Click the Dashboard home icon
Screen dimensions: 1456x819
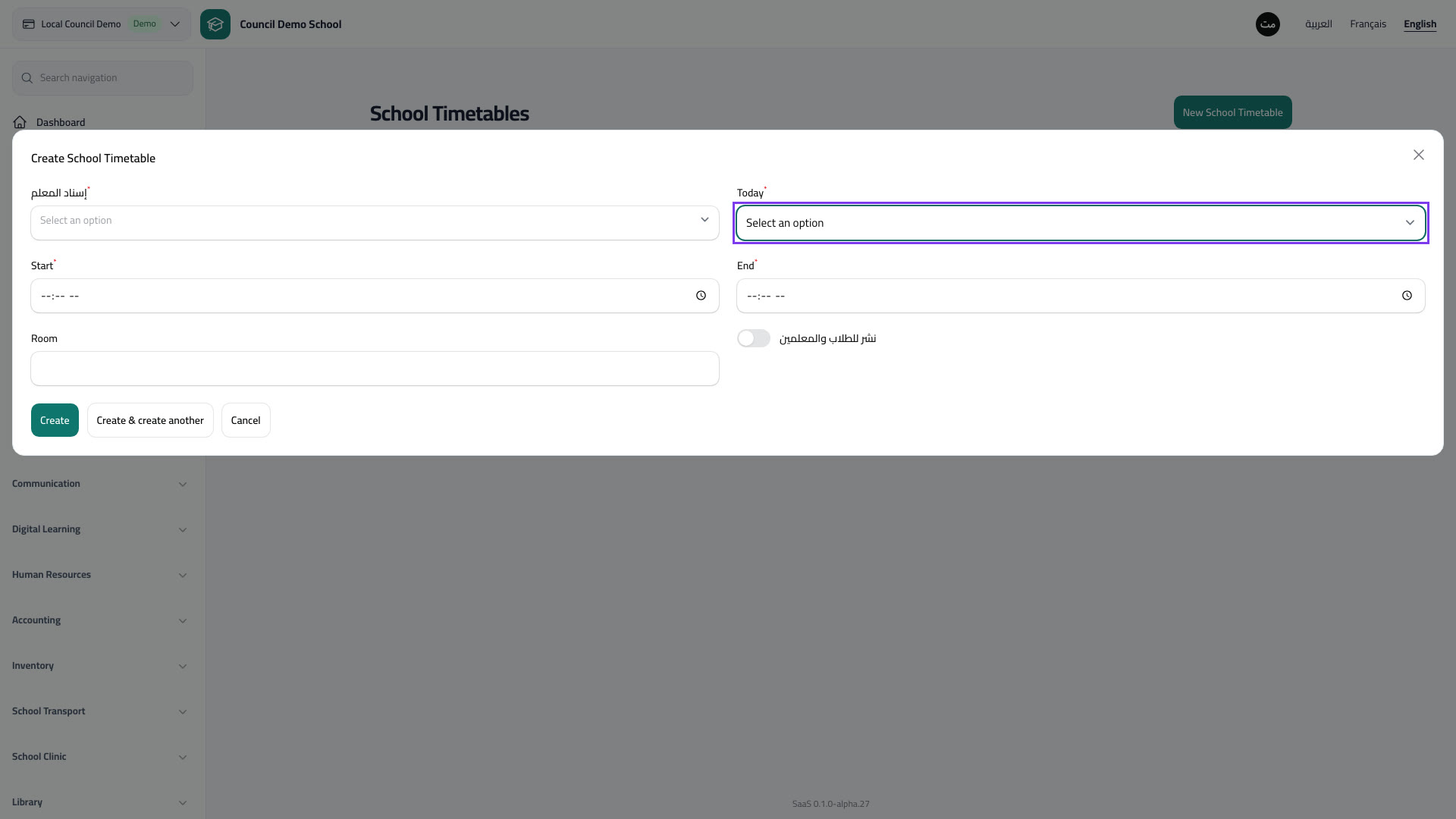20,122
